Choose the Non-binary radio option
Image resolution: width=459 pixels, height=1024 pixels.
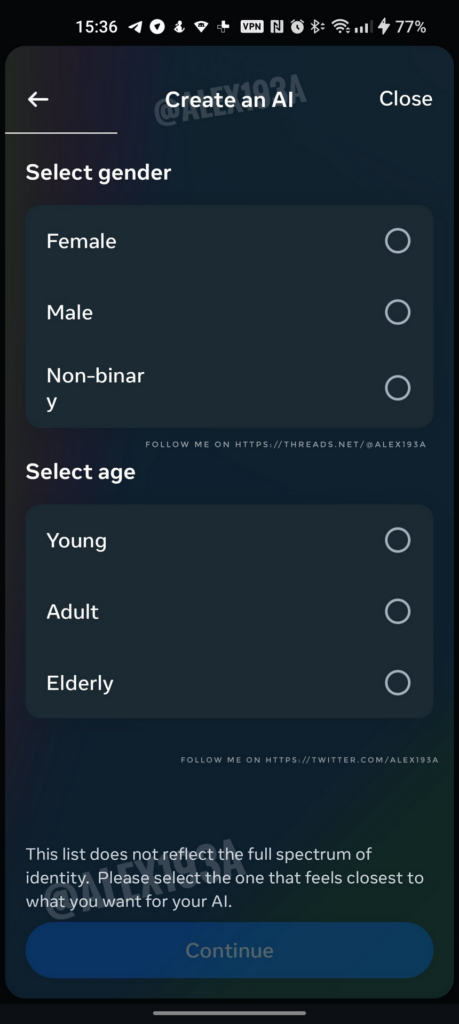pyautogui.click(x=397, y=388)
